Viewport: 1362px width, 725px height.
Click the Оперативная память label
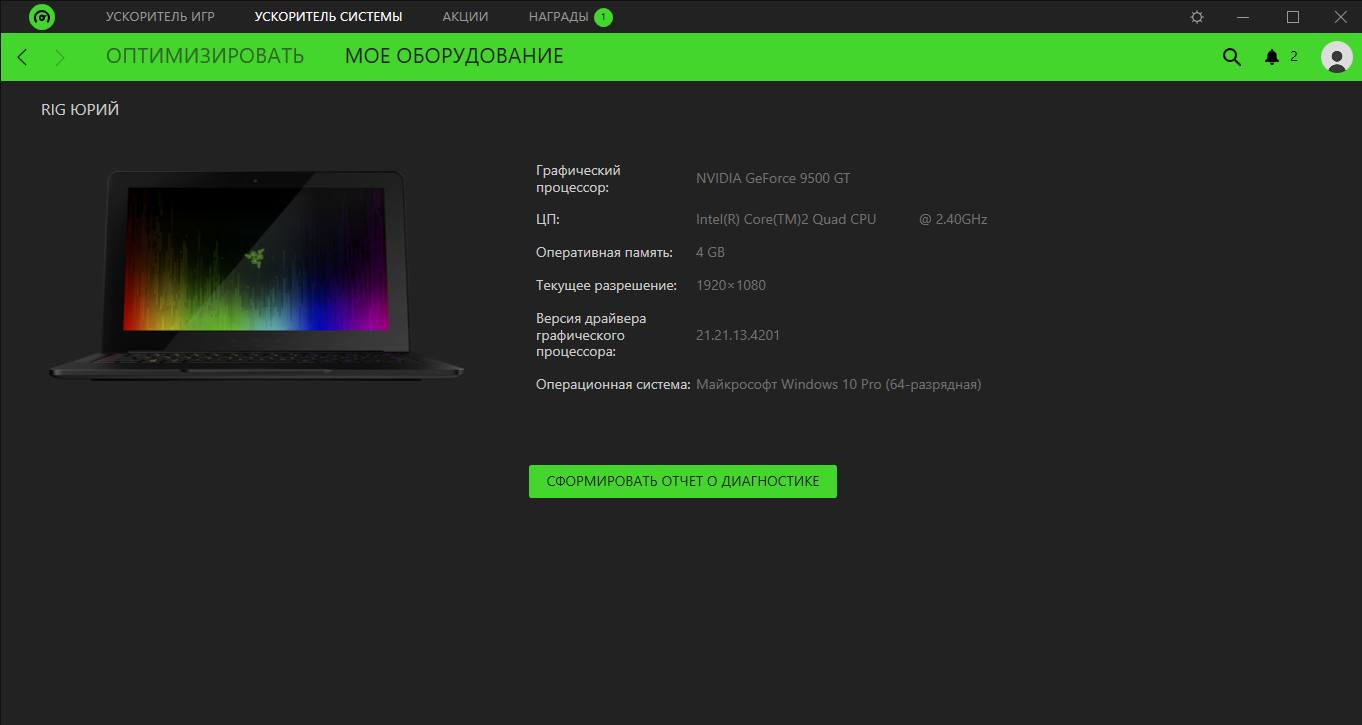coord(604,252)
